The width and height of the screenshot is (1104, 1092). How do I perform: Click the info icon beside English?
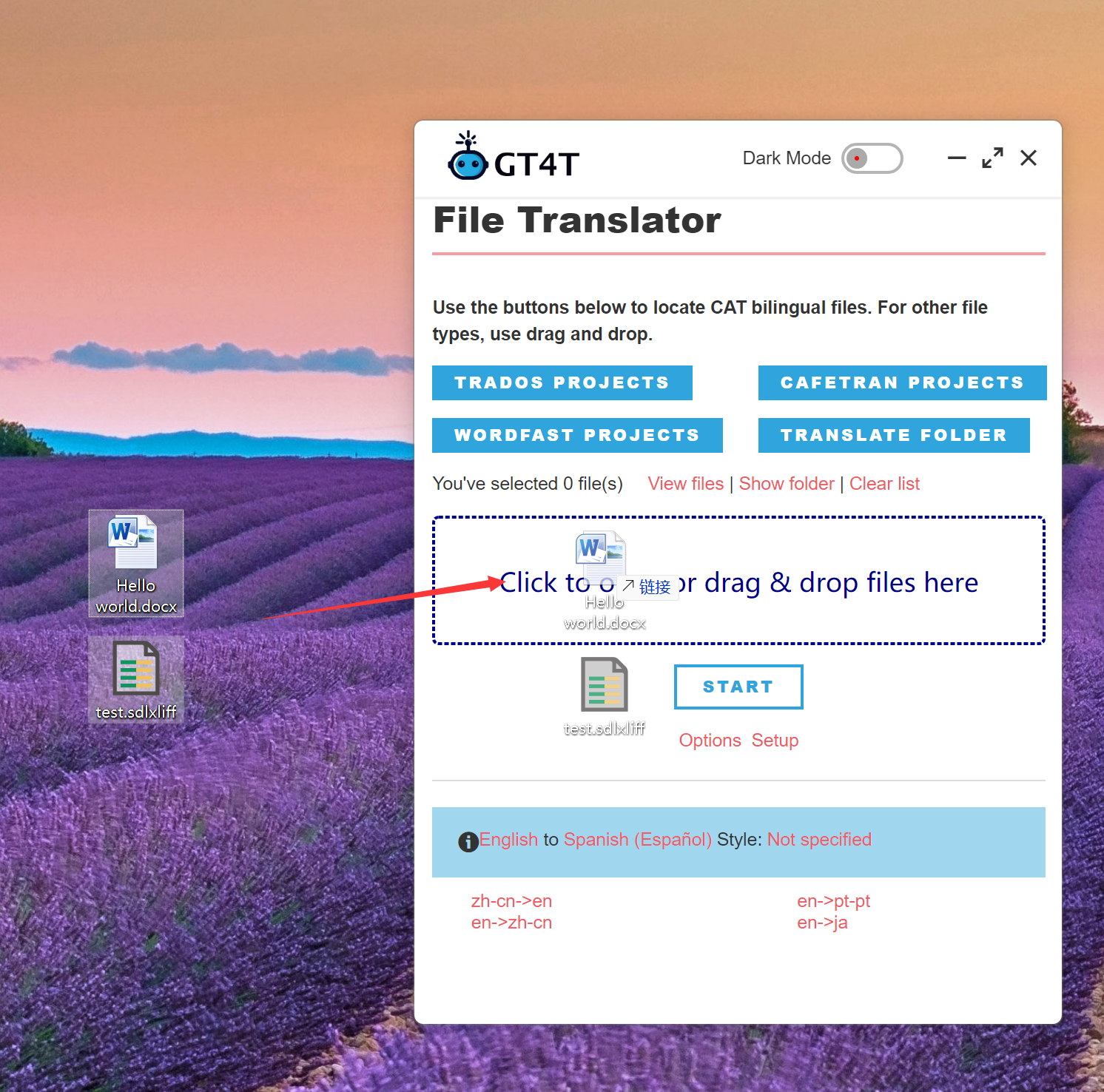[468, 842]
